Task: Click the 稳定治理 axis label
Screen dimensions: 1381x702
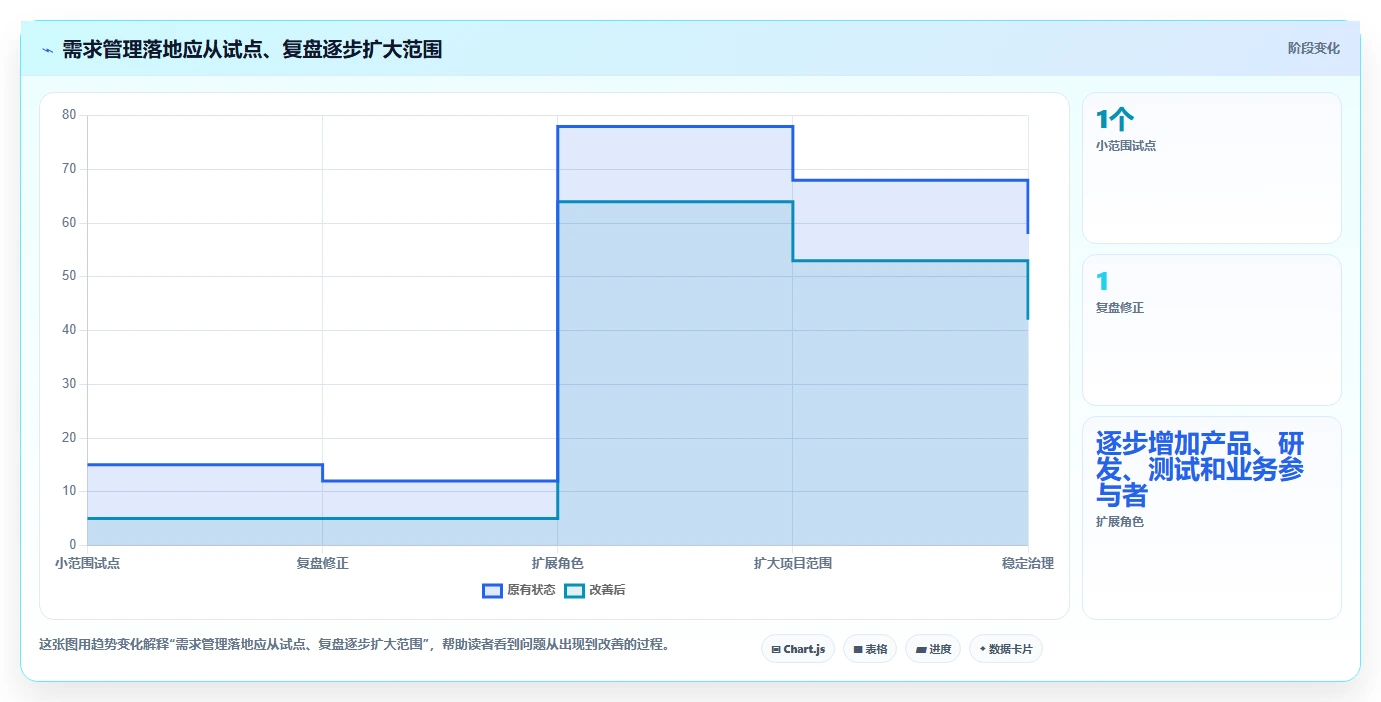Action: (1028, 563)
